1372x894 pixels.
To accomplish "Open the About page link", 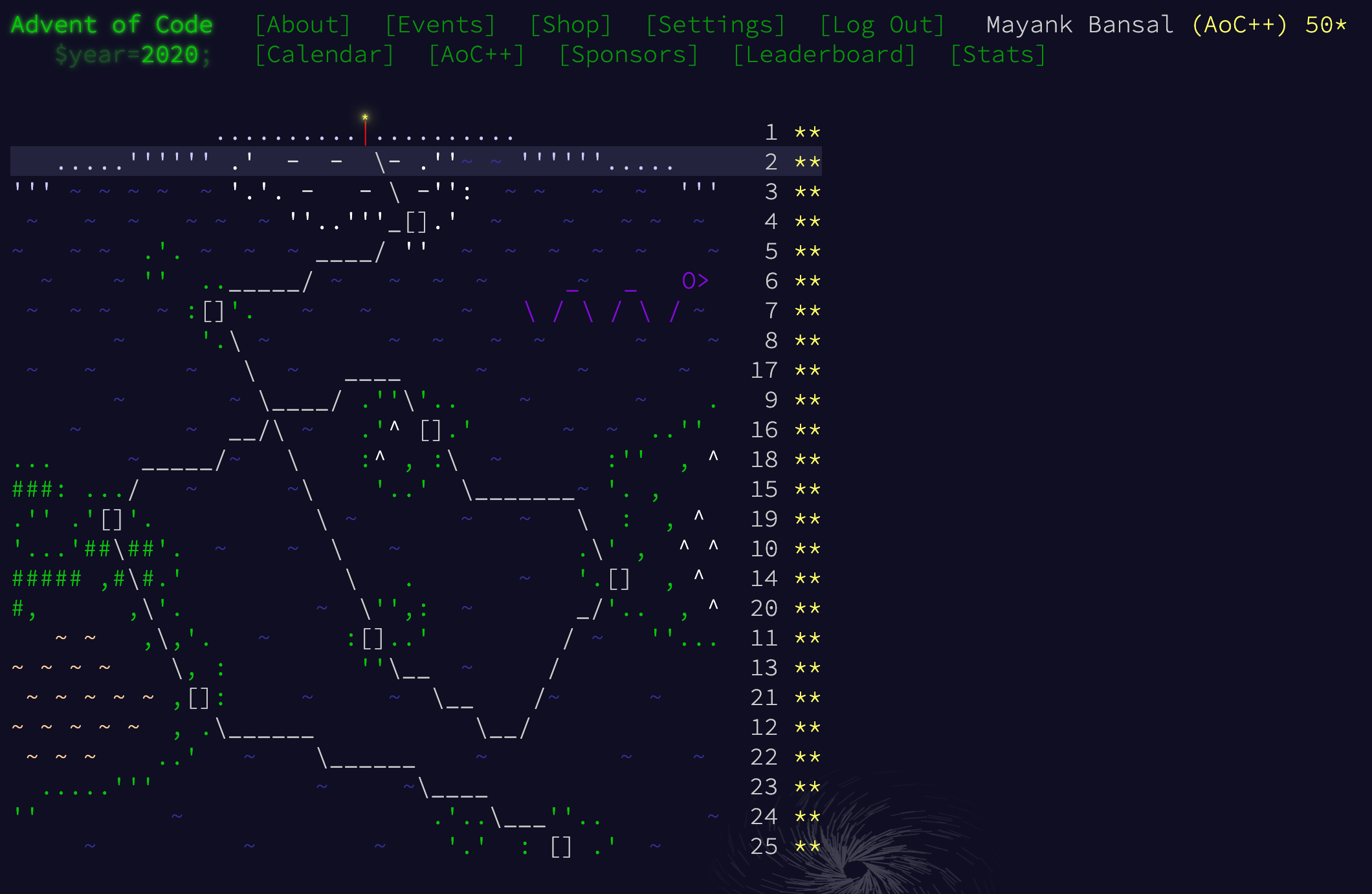I will [x=302, y=25].
